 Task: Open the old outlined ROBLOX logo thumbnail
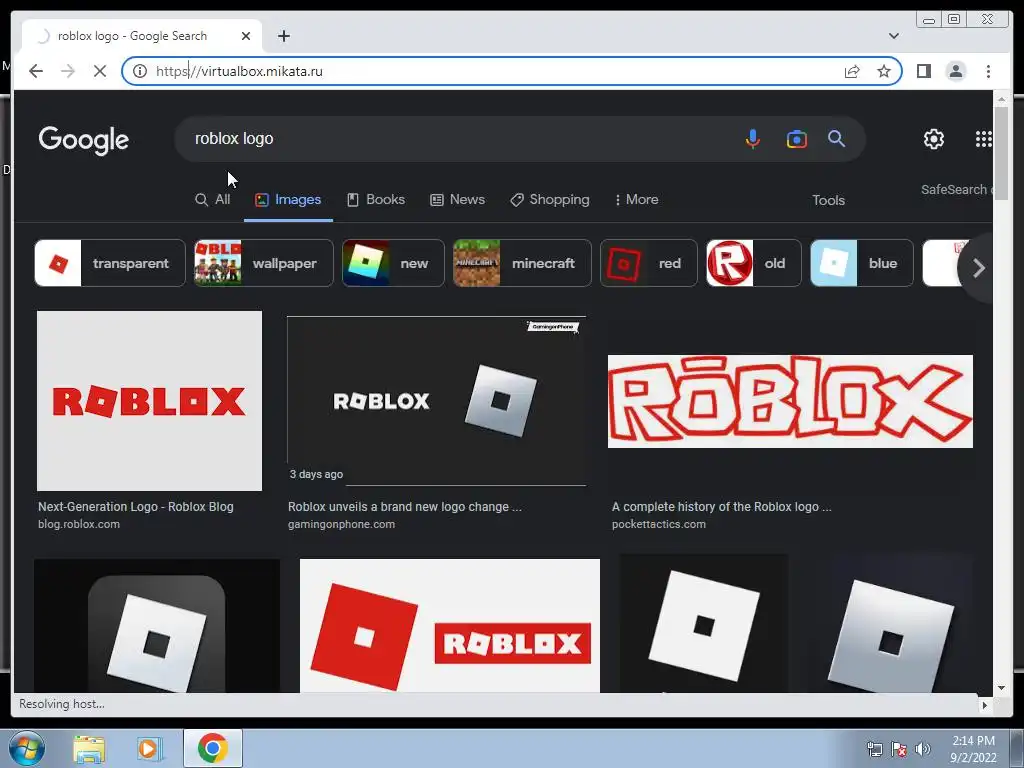tap(790, 401)
